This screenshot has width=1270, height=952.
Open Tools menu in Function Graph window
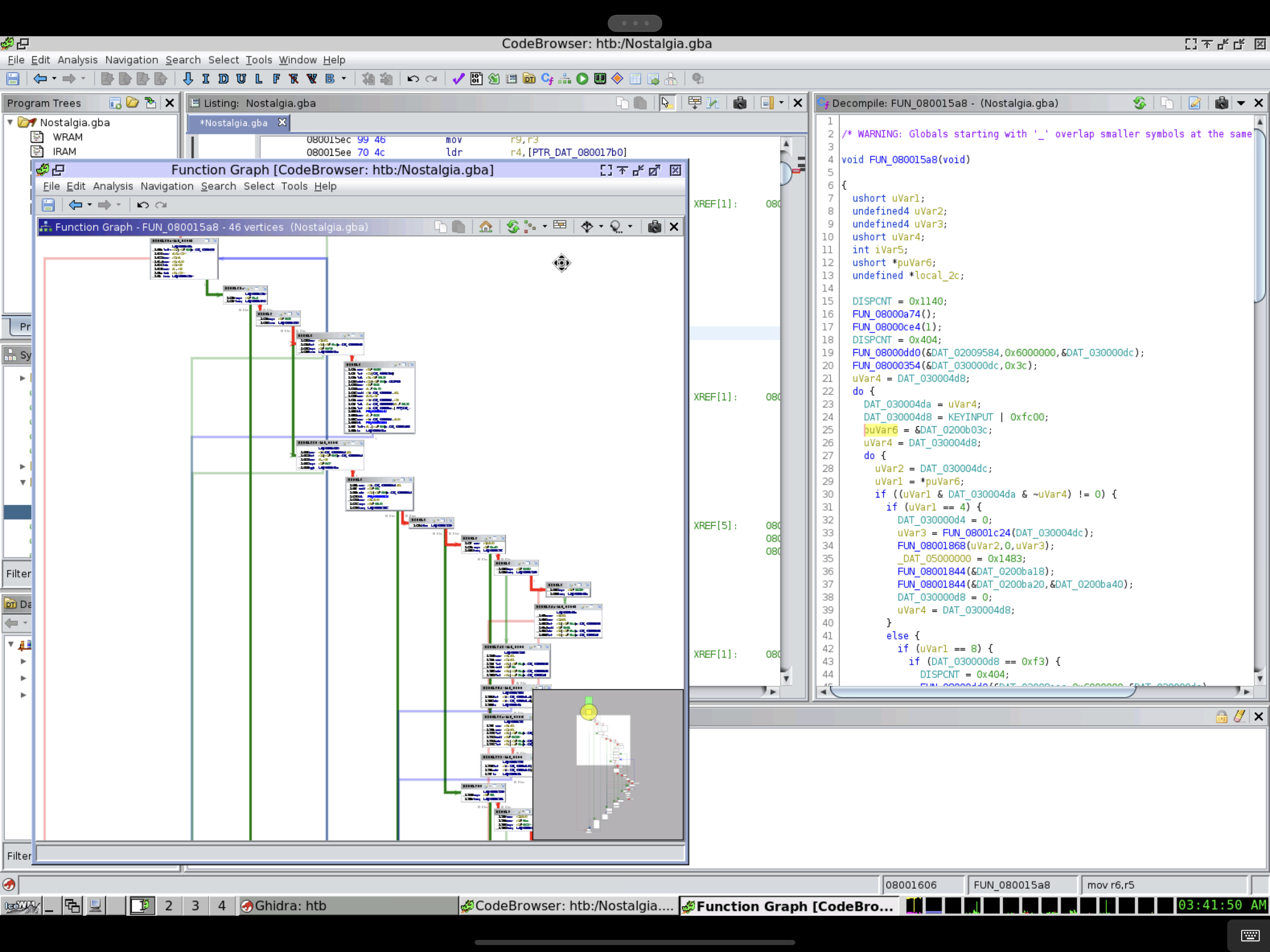(x=294, y=186)
